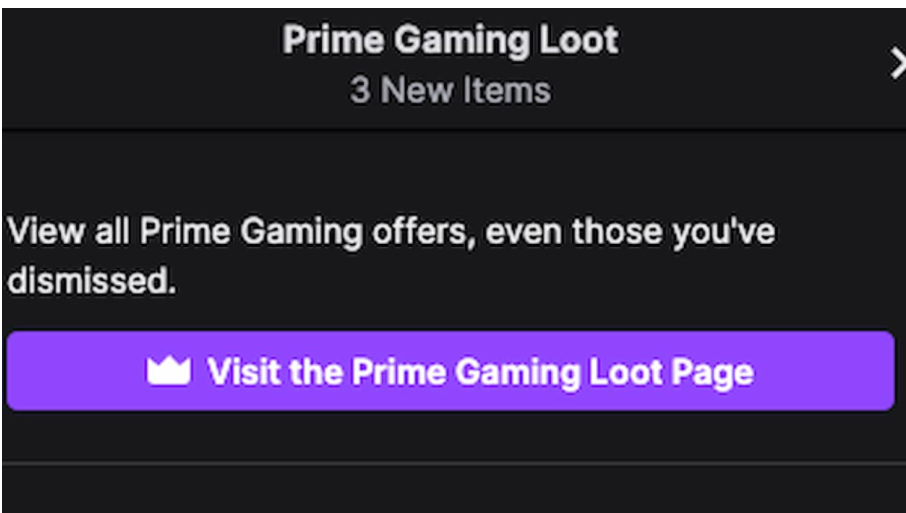Click the divider below the panel header
Screen dimensions: 906x513
point(453,129)
